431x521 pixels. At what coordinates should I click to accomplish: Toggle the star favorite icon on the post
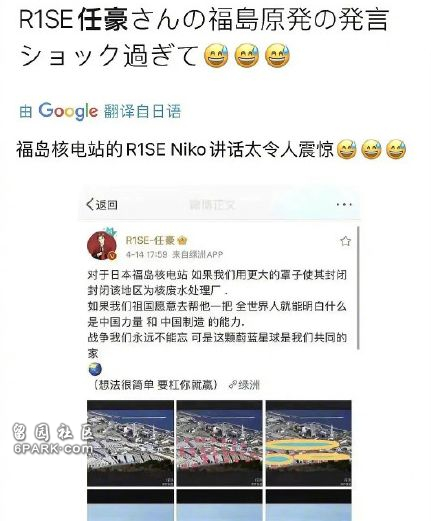coord(345,241)
